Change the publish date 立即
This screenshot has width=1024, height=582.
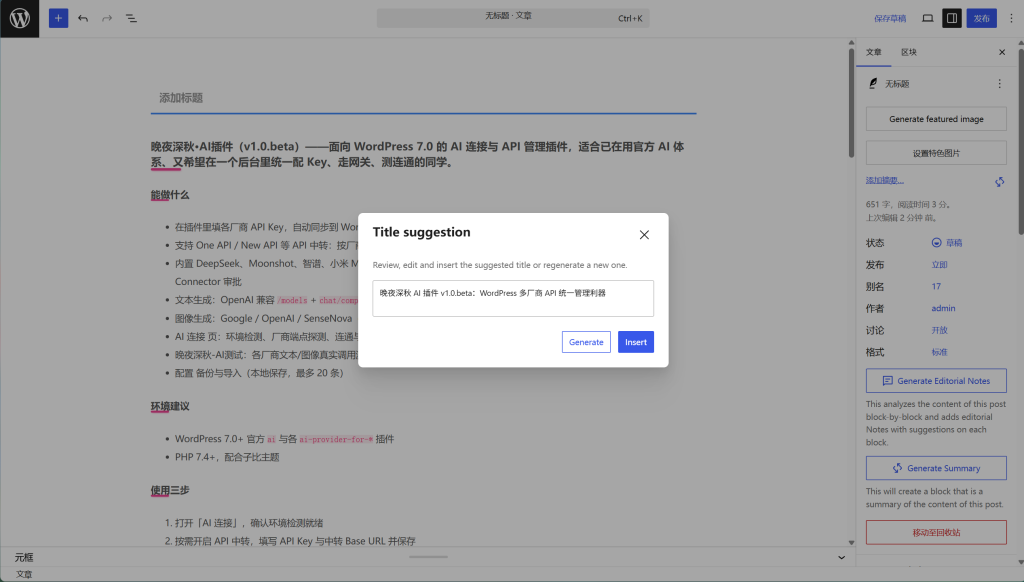pos(939,265)
